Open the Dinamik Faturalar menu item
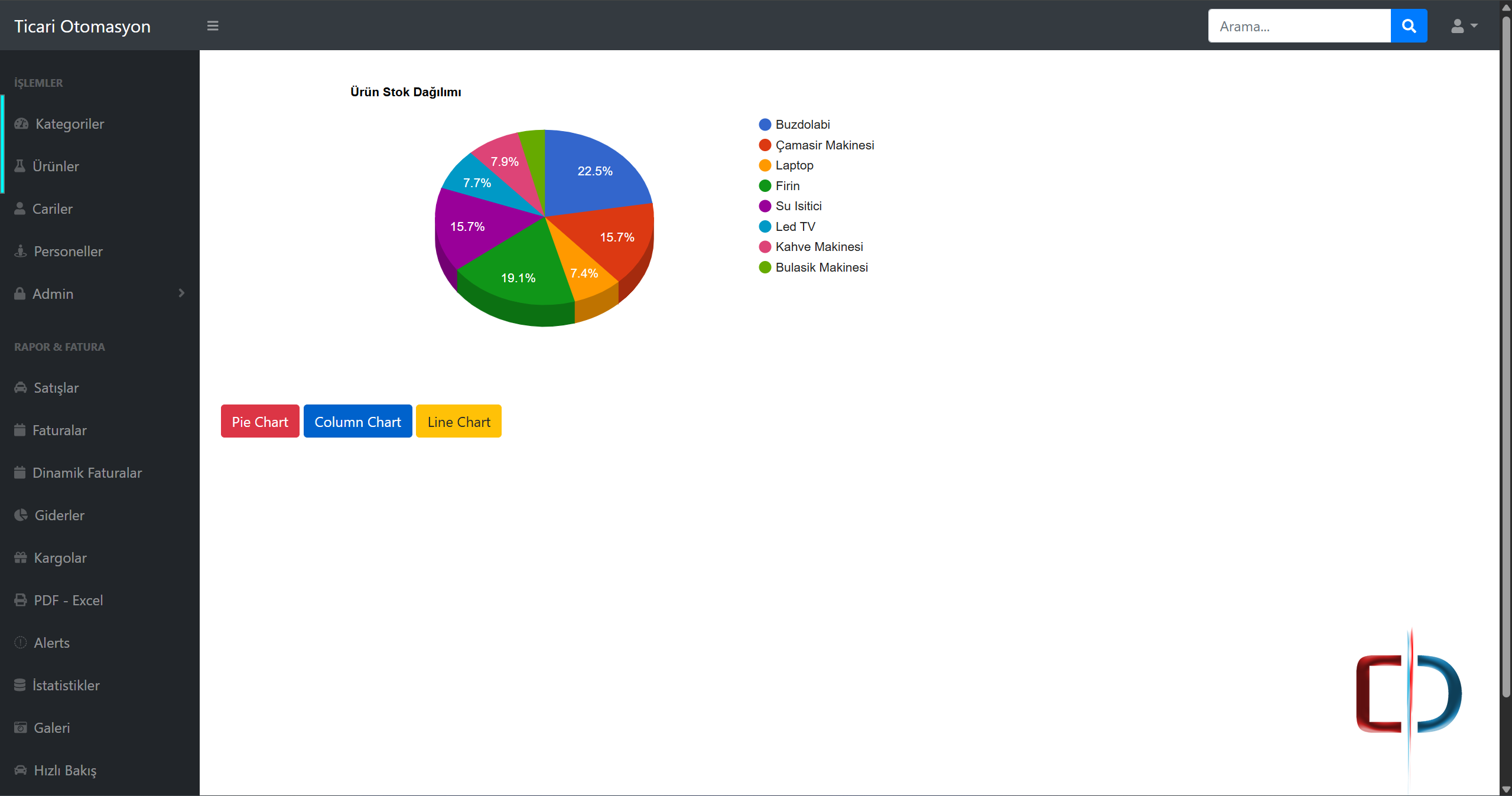 point(87,473)
